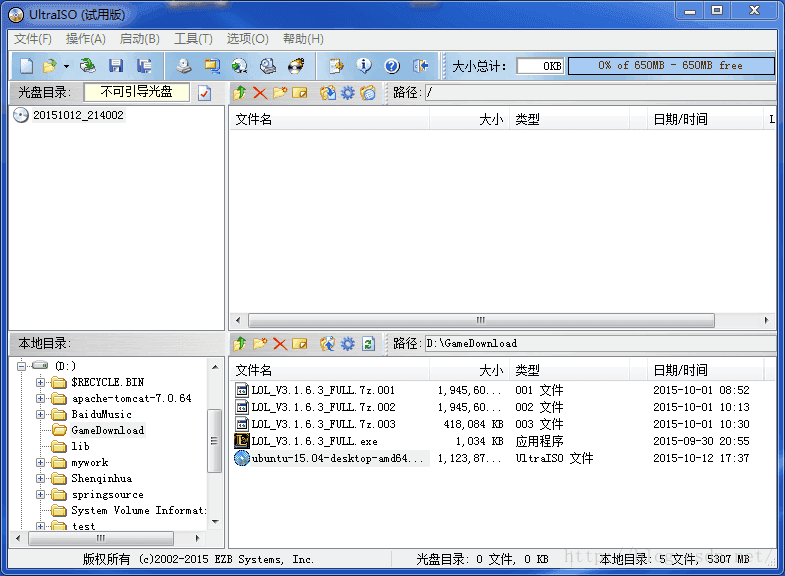Screen dimensions: 785x576
Task: Open the dropdown arrow beside Open icon
Action: 66,66
